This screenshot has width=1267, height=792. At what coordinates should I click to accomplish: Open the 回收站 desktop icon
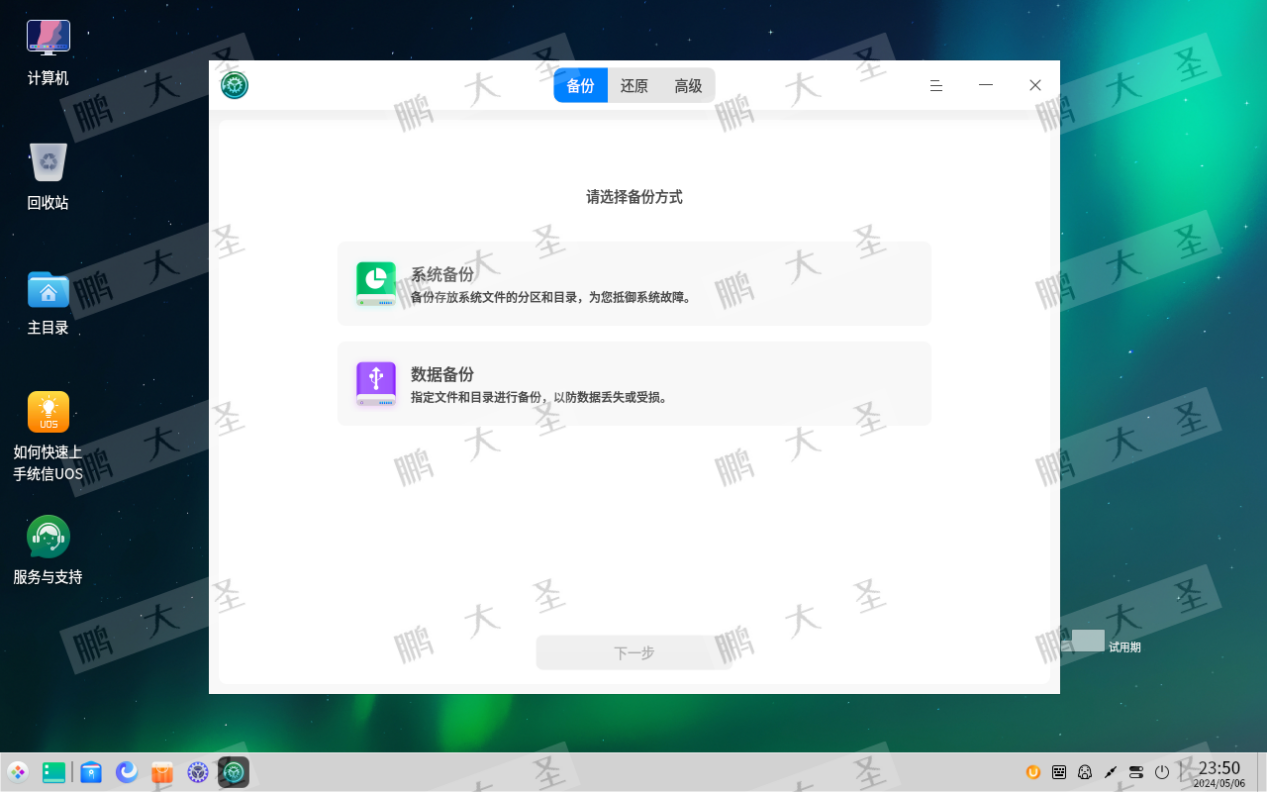[48, 176]
